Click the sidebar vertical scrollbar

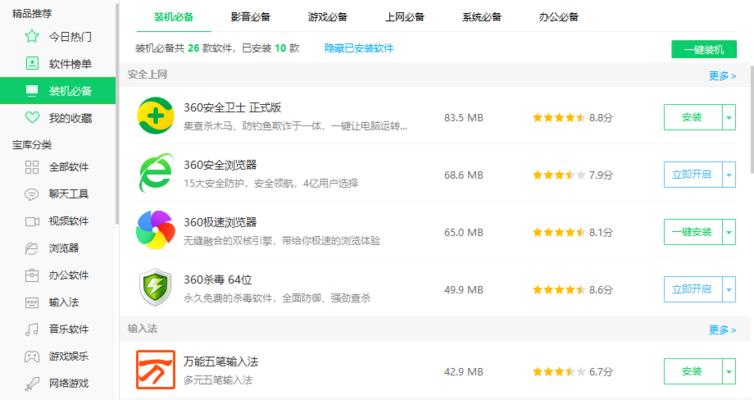pos(116,113)
